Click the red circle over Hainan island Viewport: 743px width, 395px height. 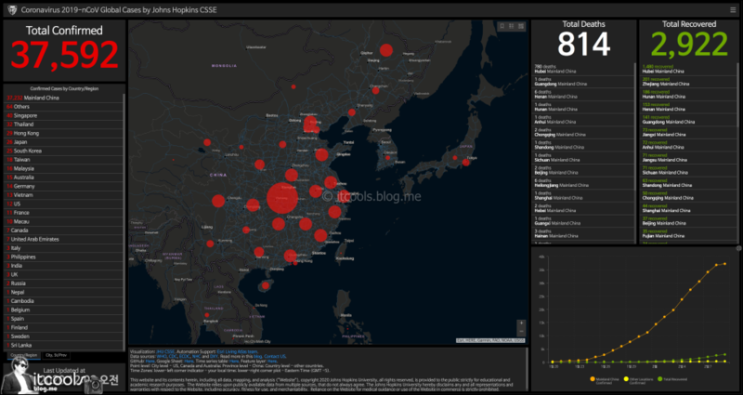point(265,286)
